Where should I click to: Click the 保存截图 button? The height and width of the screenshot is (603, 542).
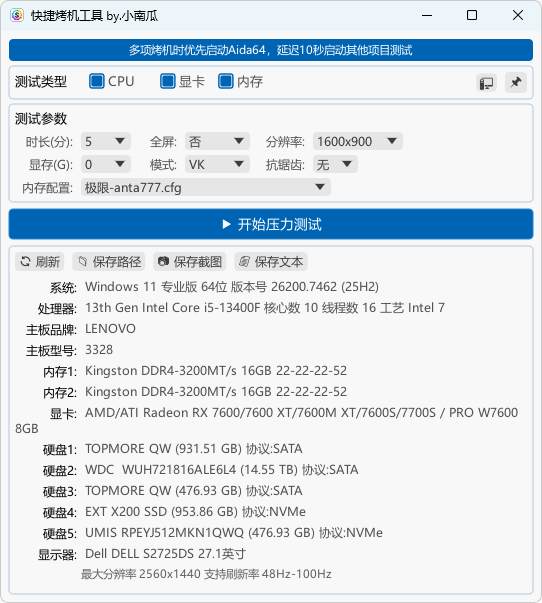[190, 262]
